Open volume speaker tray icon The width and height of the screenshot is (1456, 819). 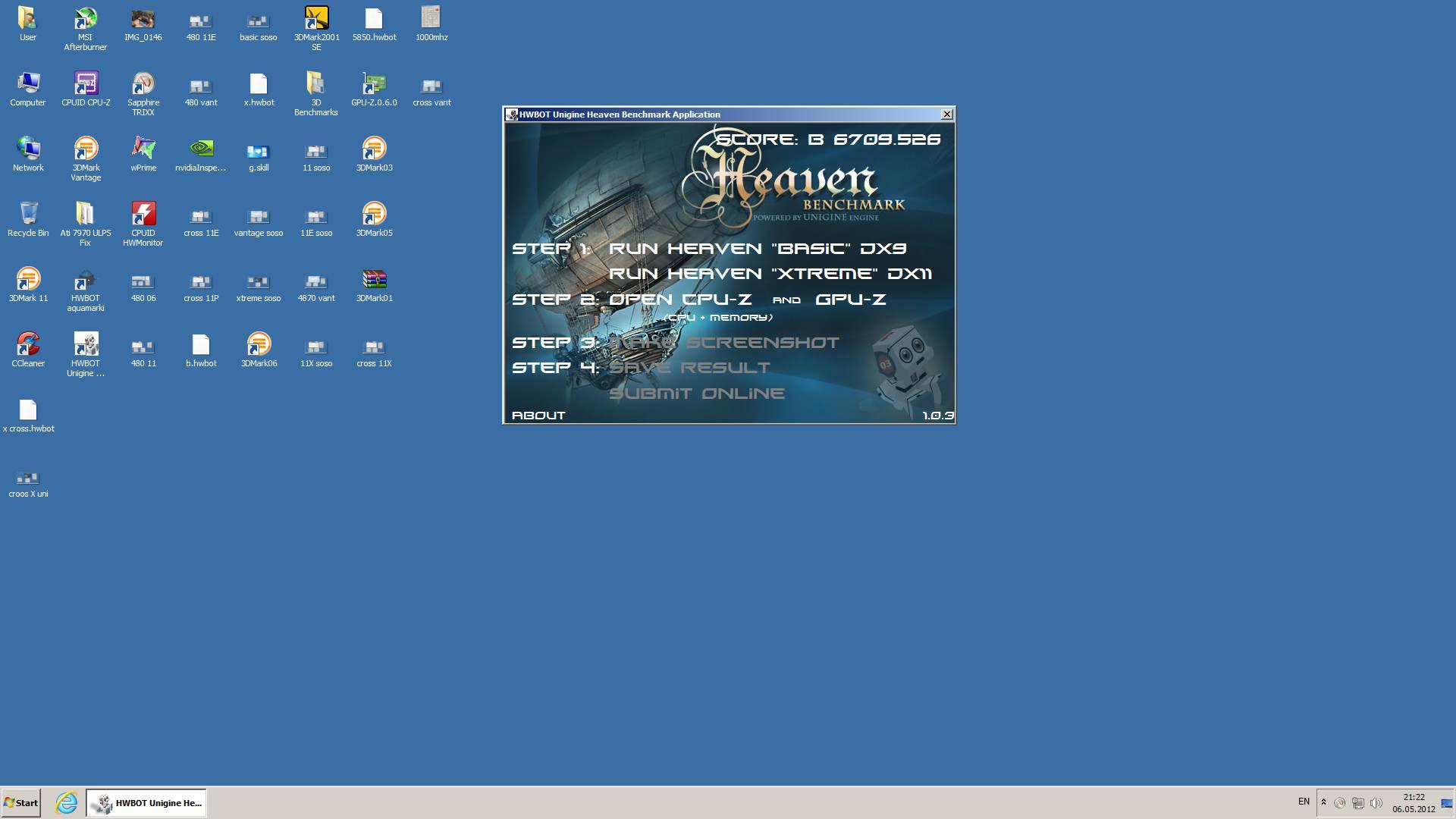click(x=1376, y=802)
